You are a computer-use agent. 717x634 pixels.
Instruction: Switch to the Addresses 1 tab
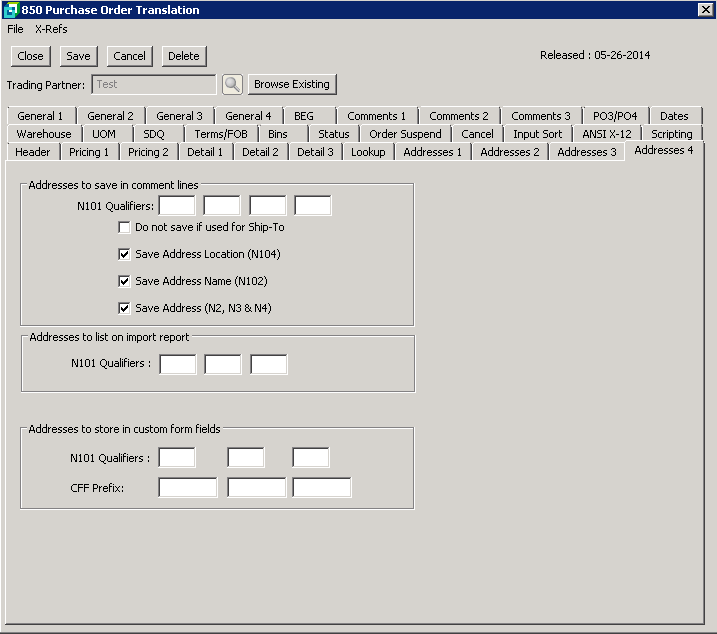[x=432, y=152]
